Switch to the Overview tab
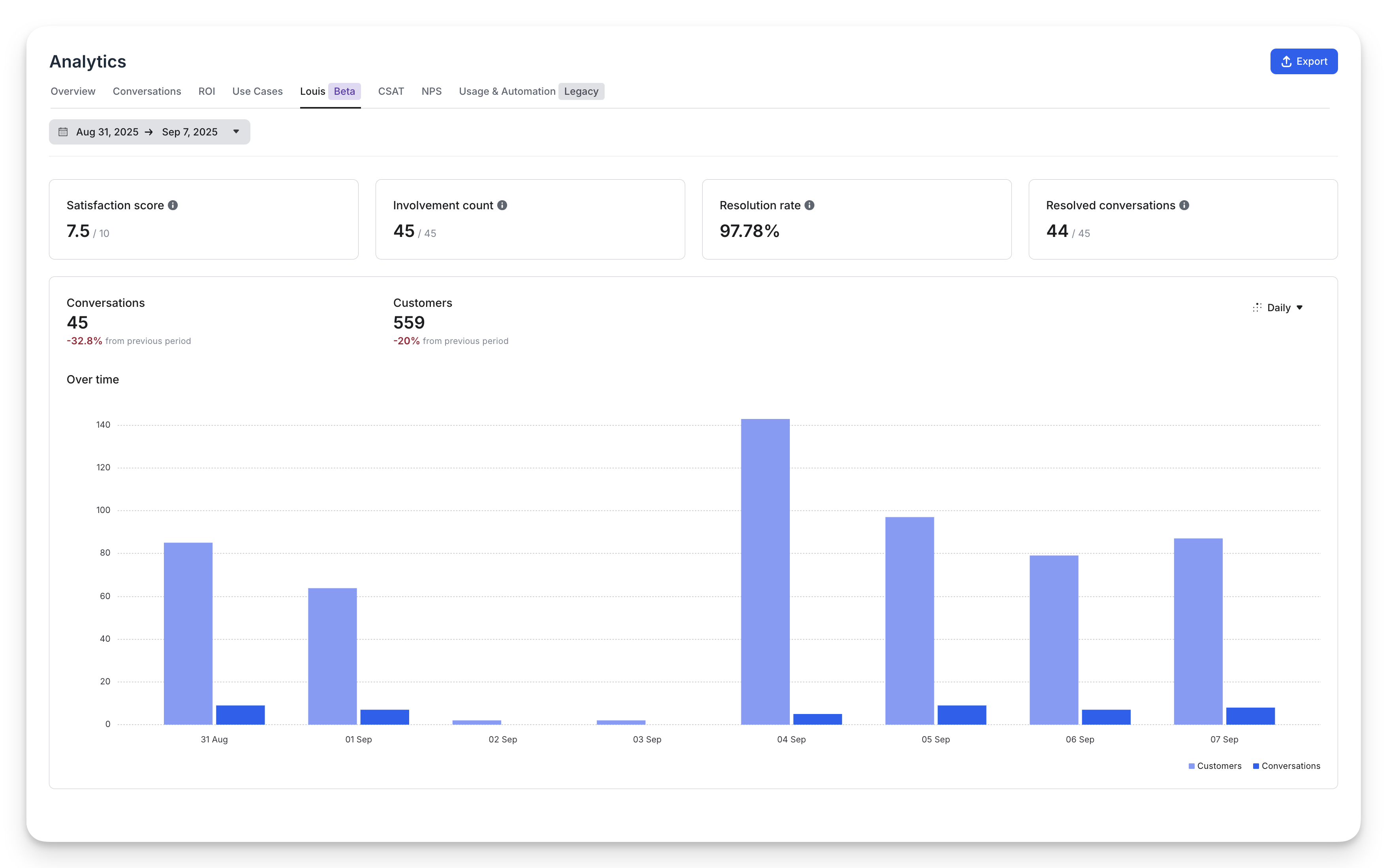The width and height of the screenshot is (1387, 868). [x=73, y=91]
